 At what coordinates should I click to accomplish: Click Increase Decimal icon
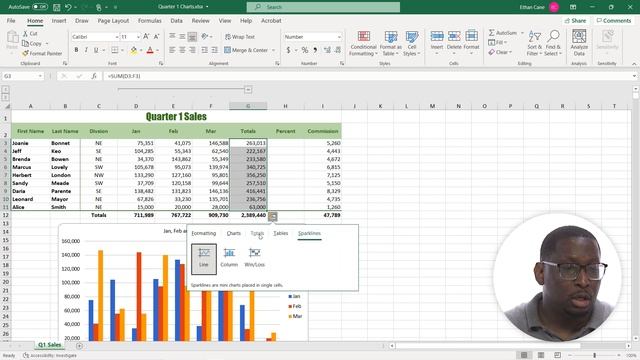[x=327, y=50]
